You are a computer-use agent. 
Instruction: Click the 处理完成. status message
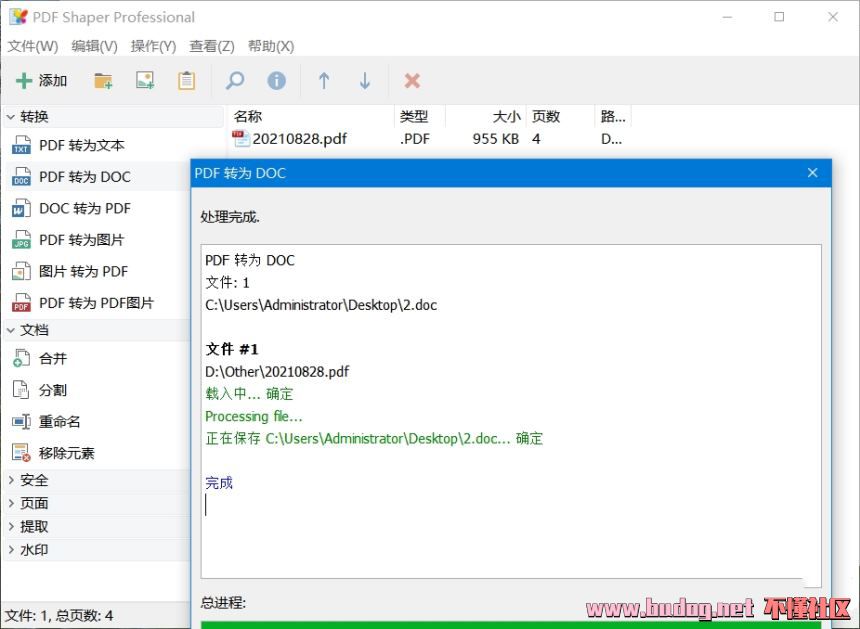[230, 217]
